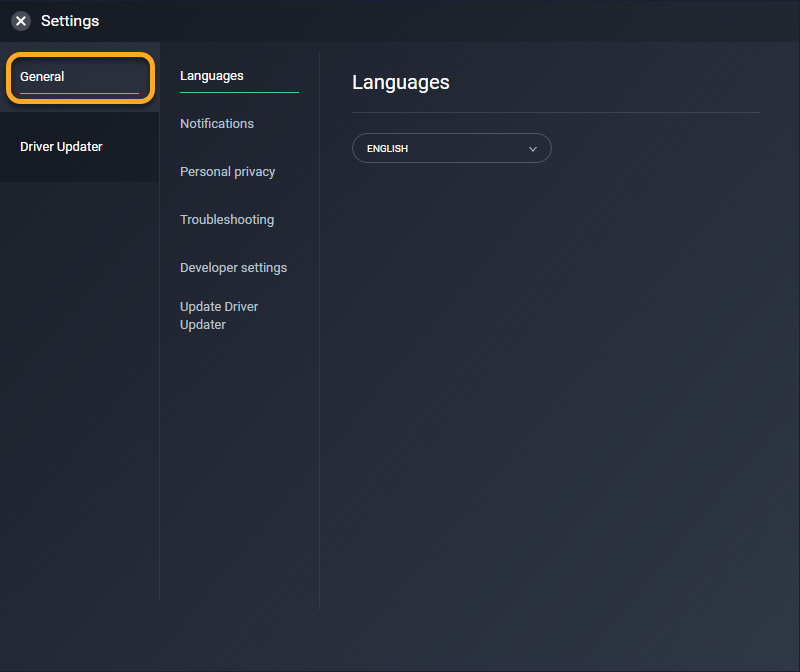Click the divider line under Languages heading
The image size is (800, 672).
pos(555,112)
